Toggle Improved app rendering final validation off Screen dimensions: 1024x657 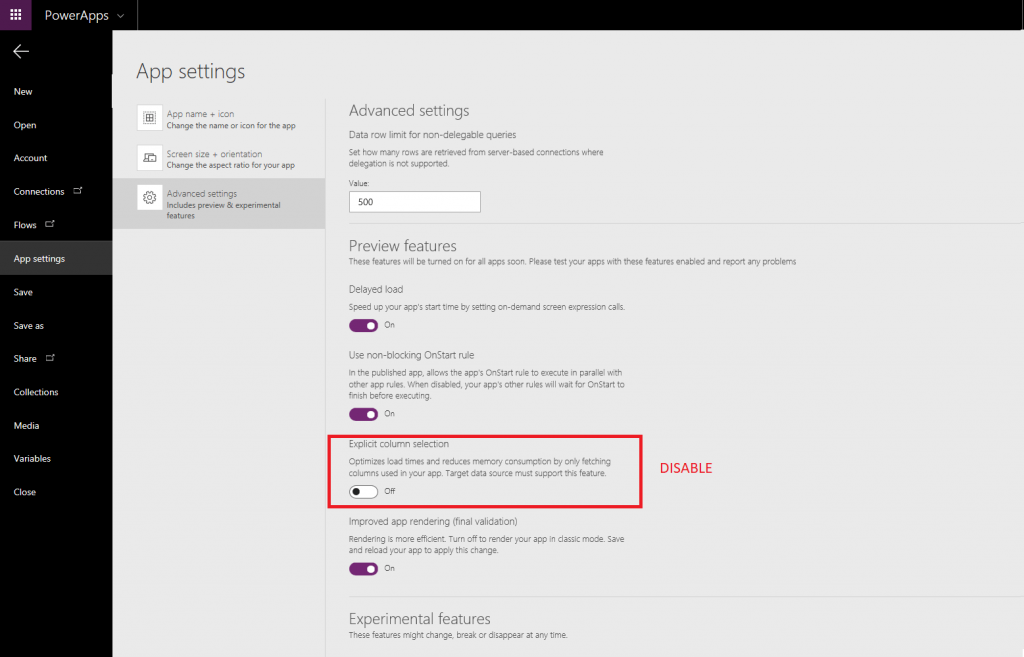(x=363, y=568)
